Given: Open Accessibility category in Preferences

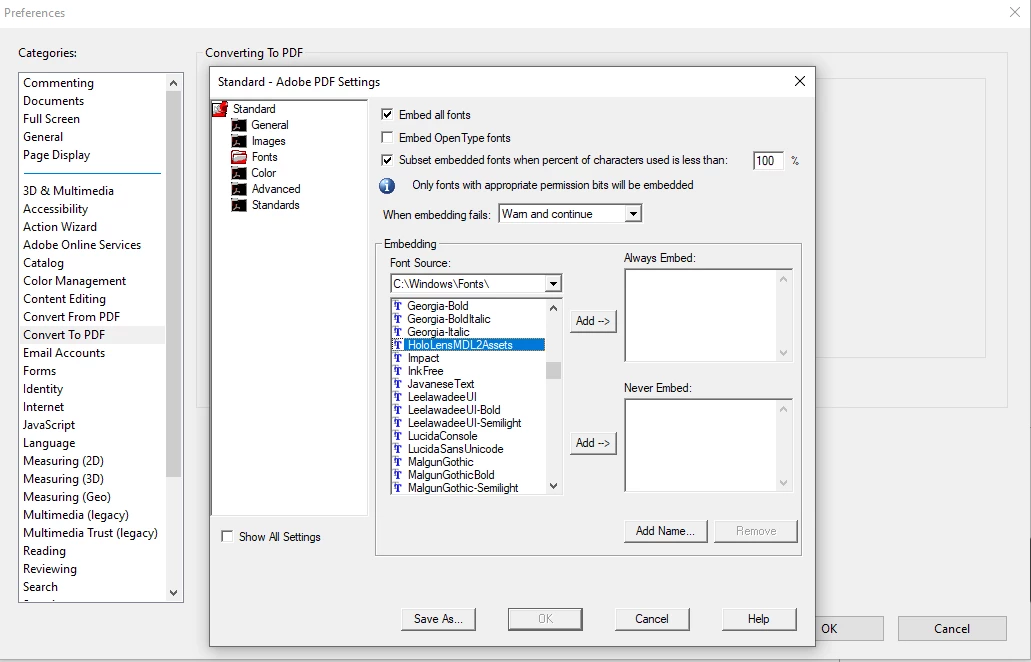Looking at the screenshot, I should [55, 209].
